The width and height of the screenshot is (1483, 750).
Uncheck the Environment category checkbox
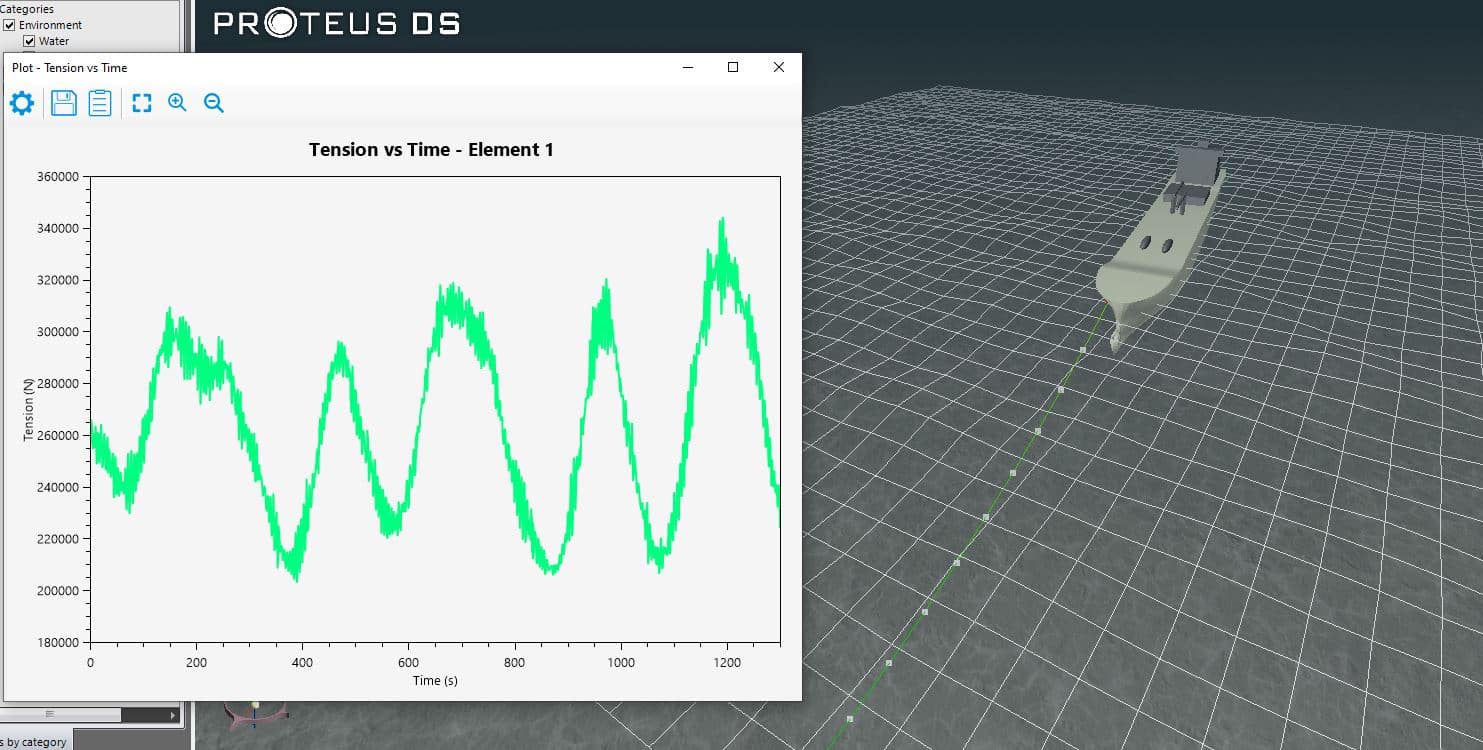[x=10, y=25]
